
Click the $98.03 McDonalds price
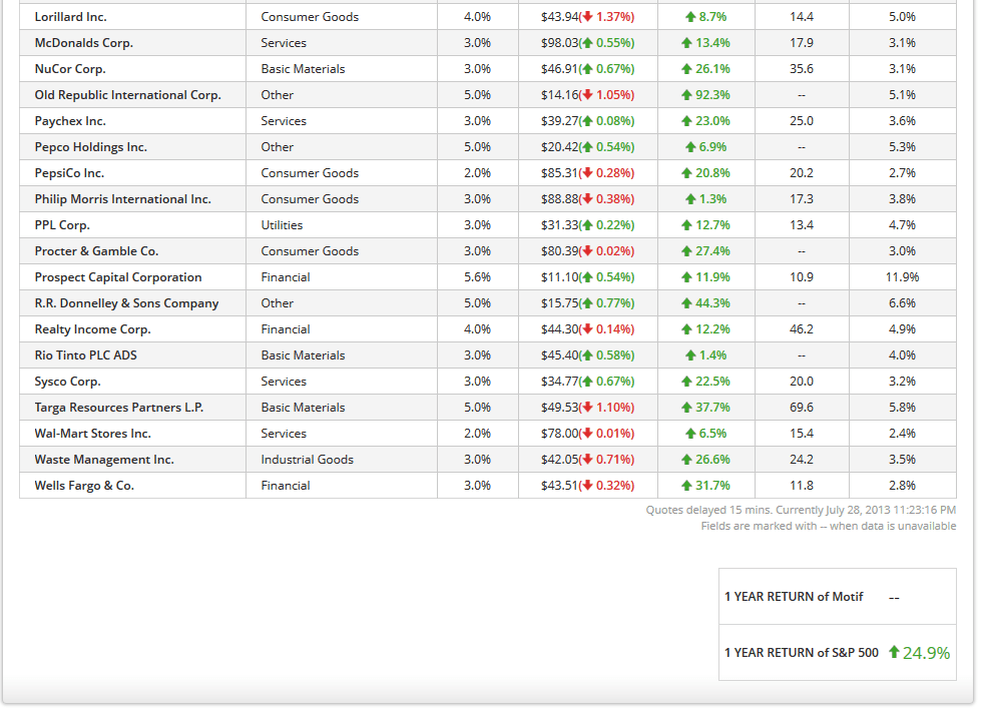pos(559,43)
